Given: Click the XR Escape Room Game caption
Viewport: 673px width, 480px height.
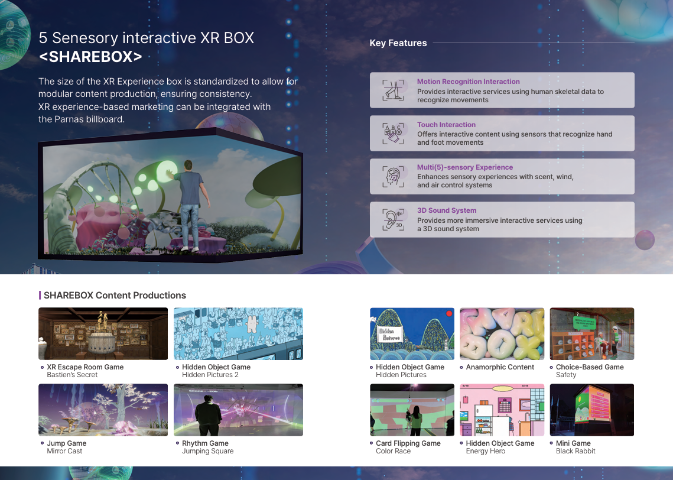Looking at the screenshot, I should pyautogui.click(x=85, y=367).
